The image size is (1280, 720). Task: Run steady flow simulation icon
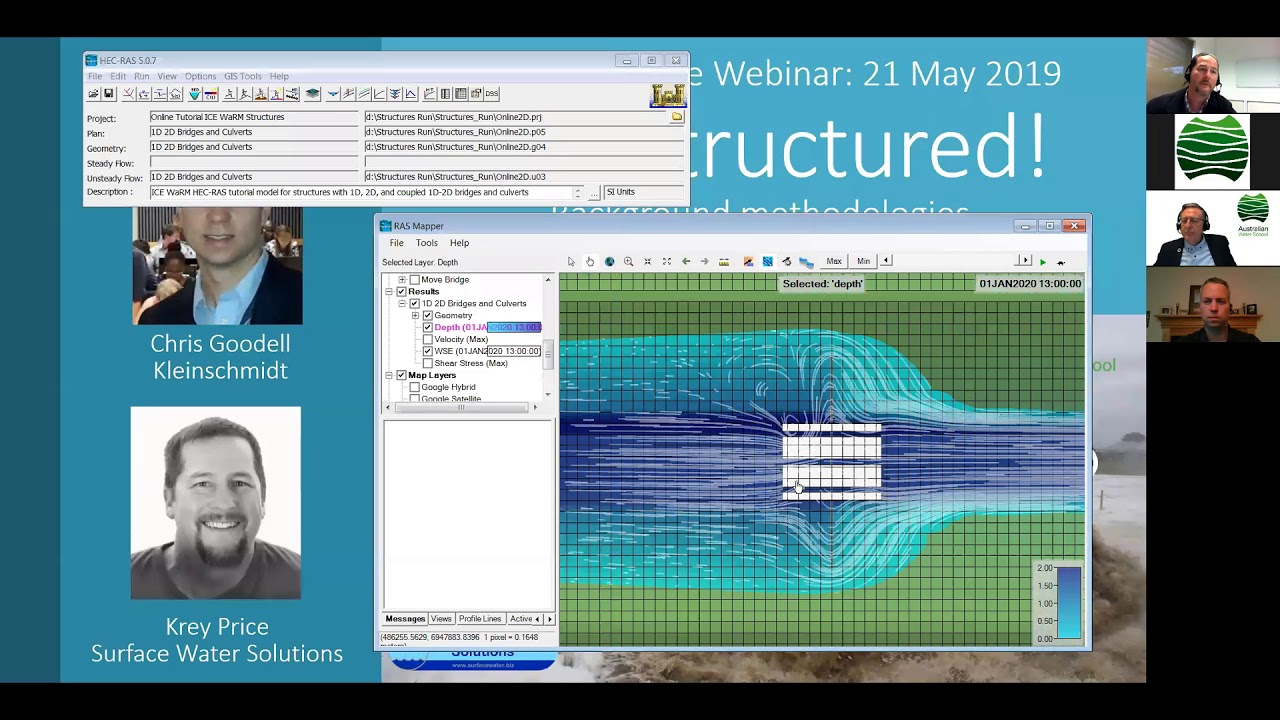click(x=228, y=94)
